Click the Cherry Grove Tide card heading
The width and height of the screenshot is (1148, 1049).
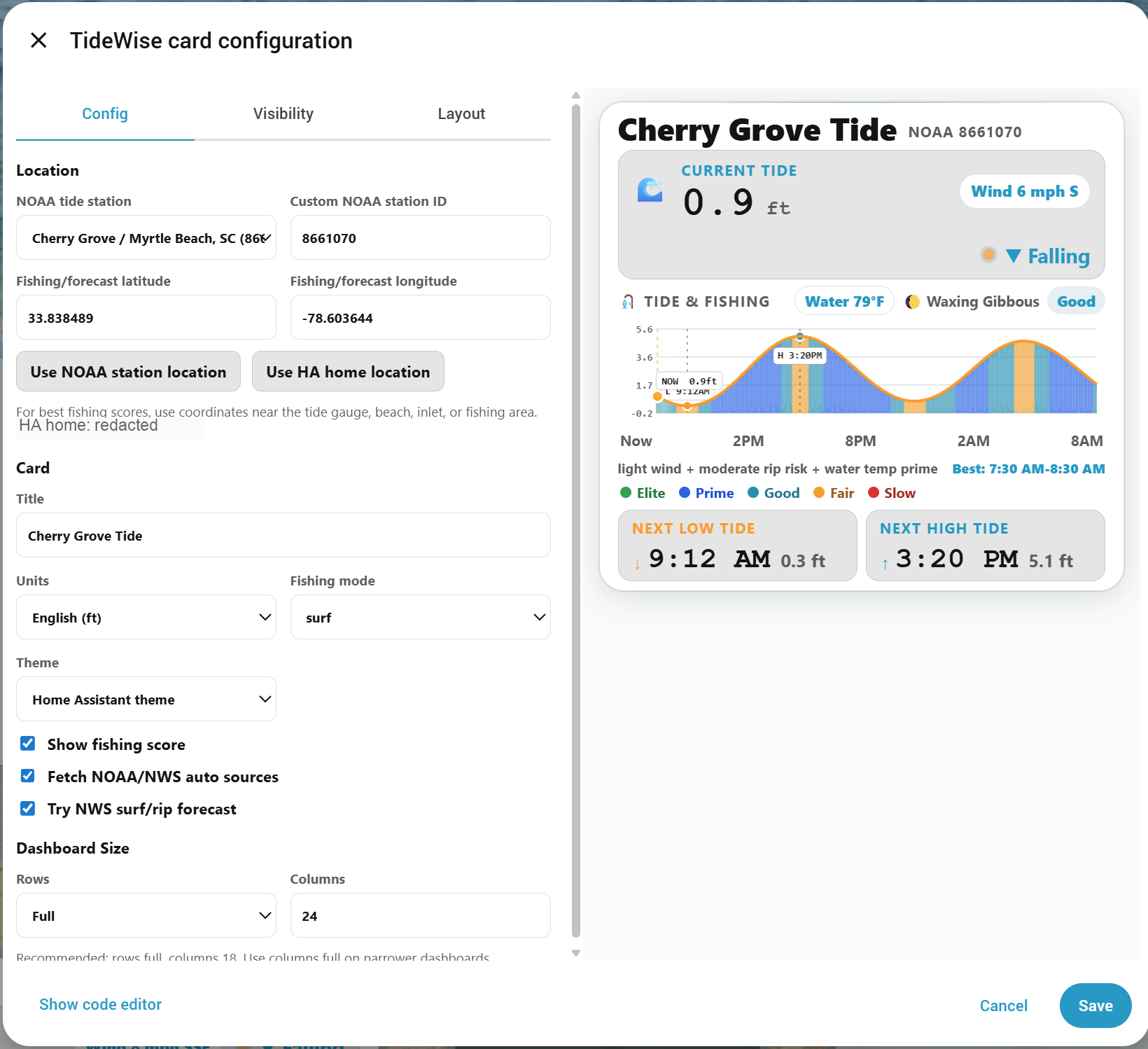pyautogui.click(x=757, y=130)
